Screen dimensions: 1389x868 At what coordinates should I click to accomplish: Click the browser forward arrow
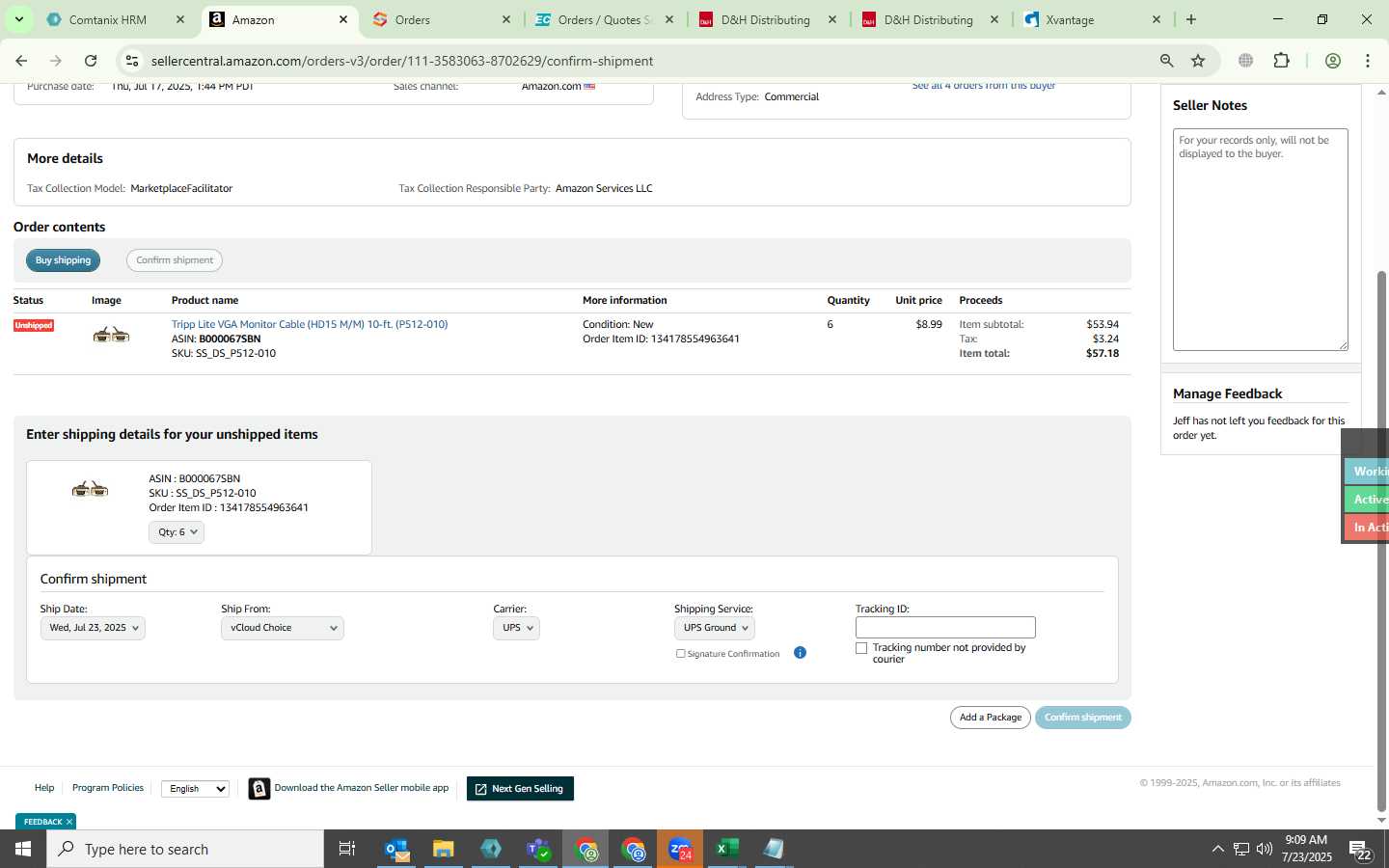click(56, 61)
